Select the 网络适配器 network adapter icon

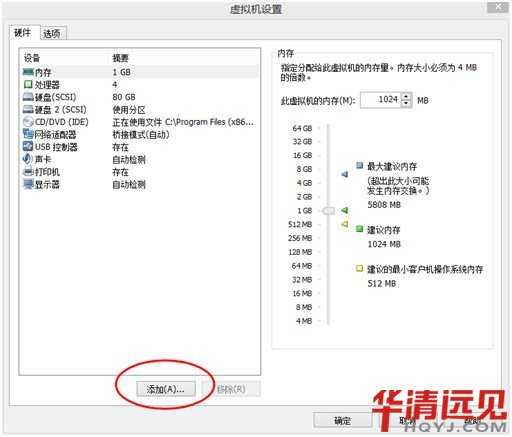pyautogui.click(x=28, y=134)
